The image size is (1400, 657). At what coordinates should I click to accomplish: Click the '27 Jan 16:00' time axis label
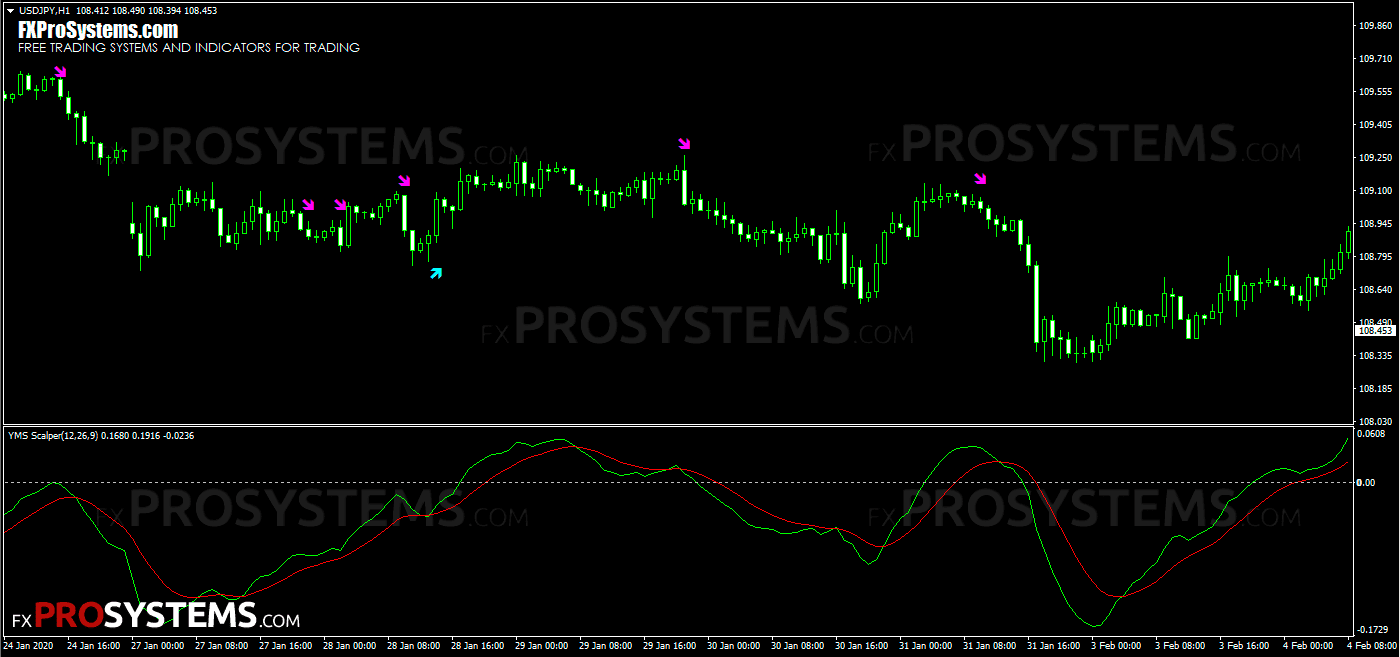pos(285,646)
